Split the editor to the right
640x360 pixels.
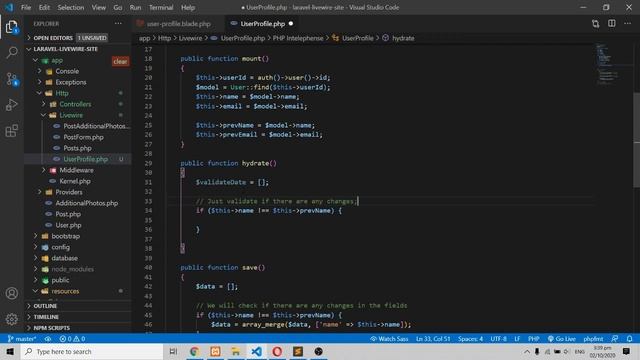click(611, 24)
